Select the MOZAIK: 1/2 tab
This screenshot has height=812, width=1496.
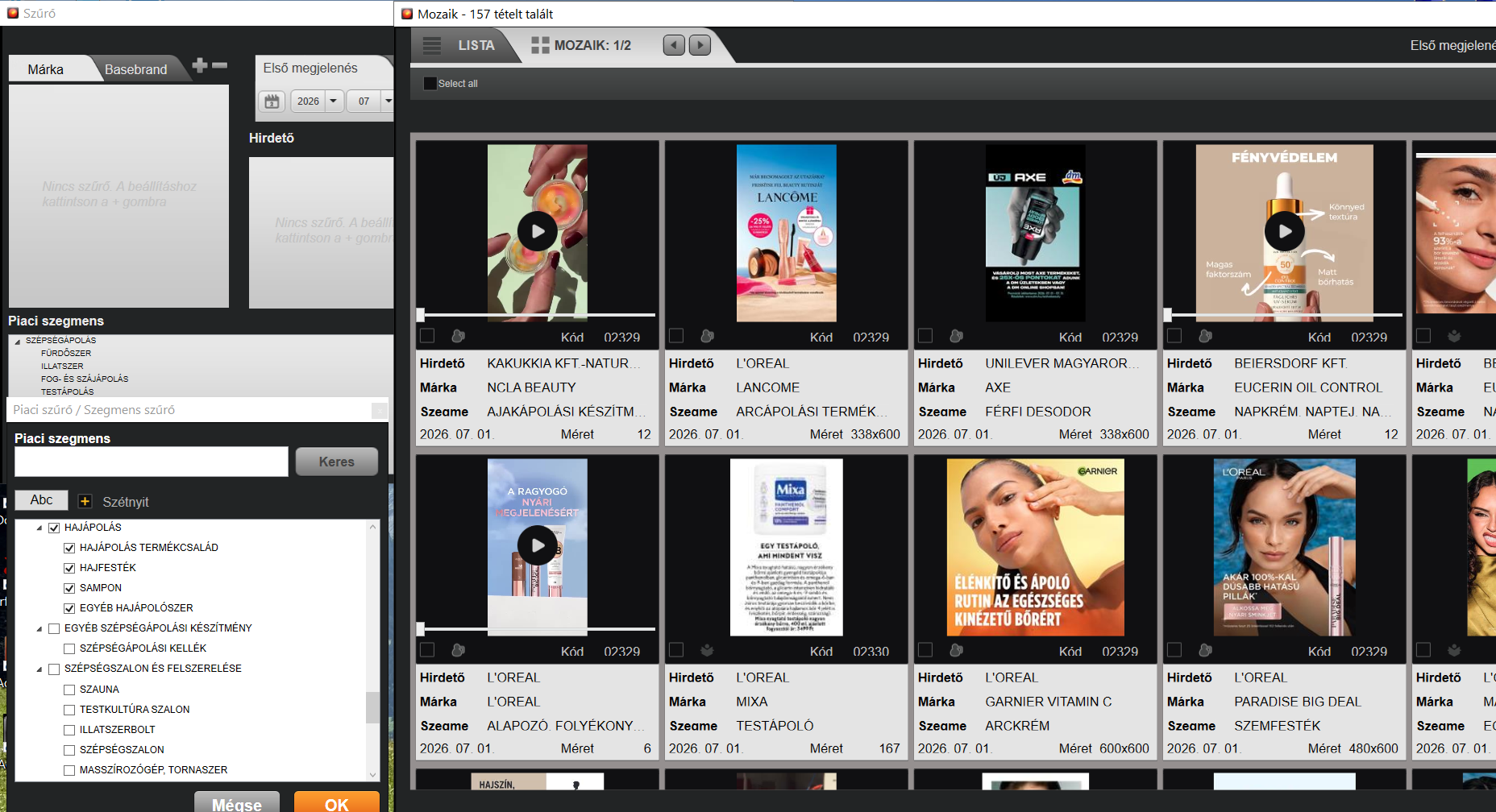point(592,45)
